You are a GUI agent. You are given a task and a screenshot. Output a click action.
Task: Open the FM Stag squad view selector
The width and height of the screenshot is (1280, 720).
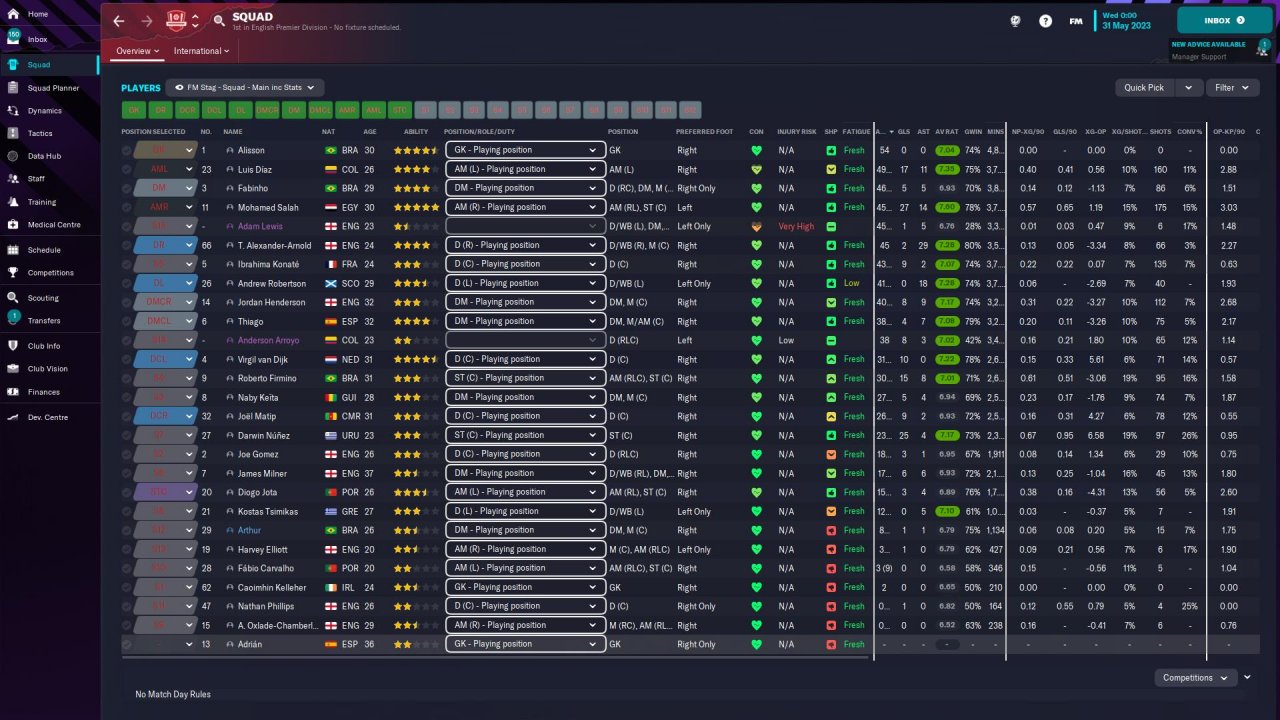245,88
